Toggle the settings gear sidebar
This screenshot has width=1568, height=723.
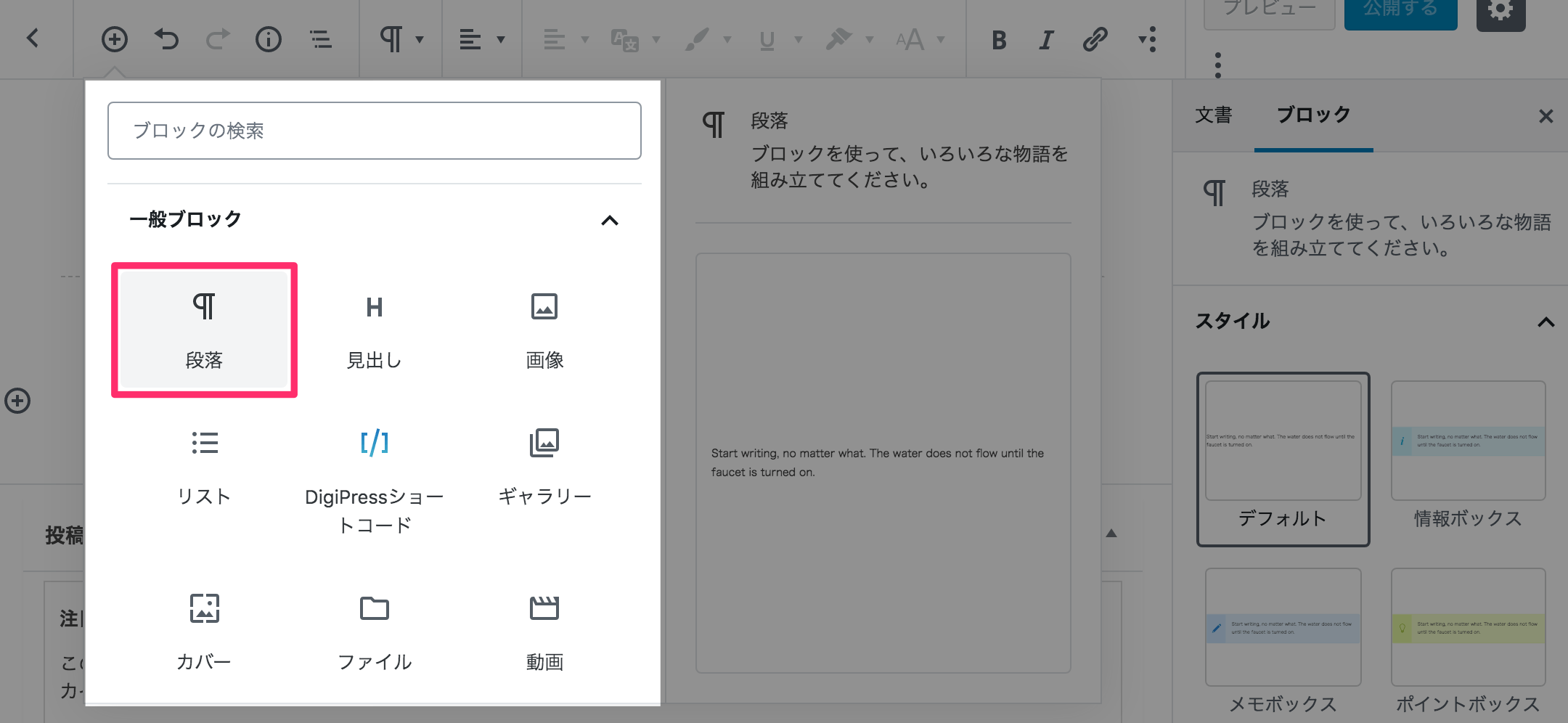point(1501,12)
